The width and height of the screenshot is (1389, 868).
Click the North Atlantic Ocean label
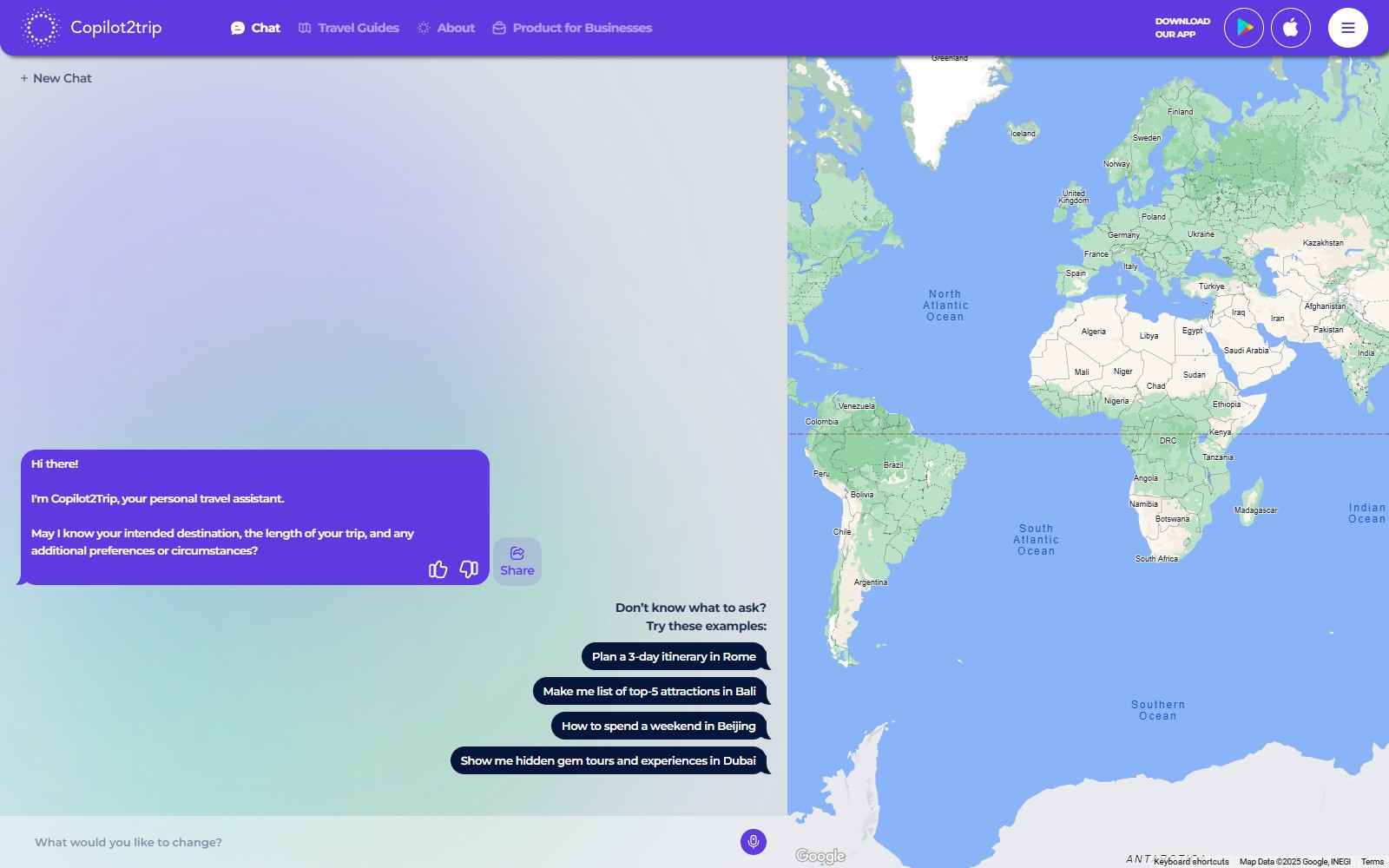pyautogui.click(x=945, y=306)
